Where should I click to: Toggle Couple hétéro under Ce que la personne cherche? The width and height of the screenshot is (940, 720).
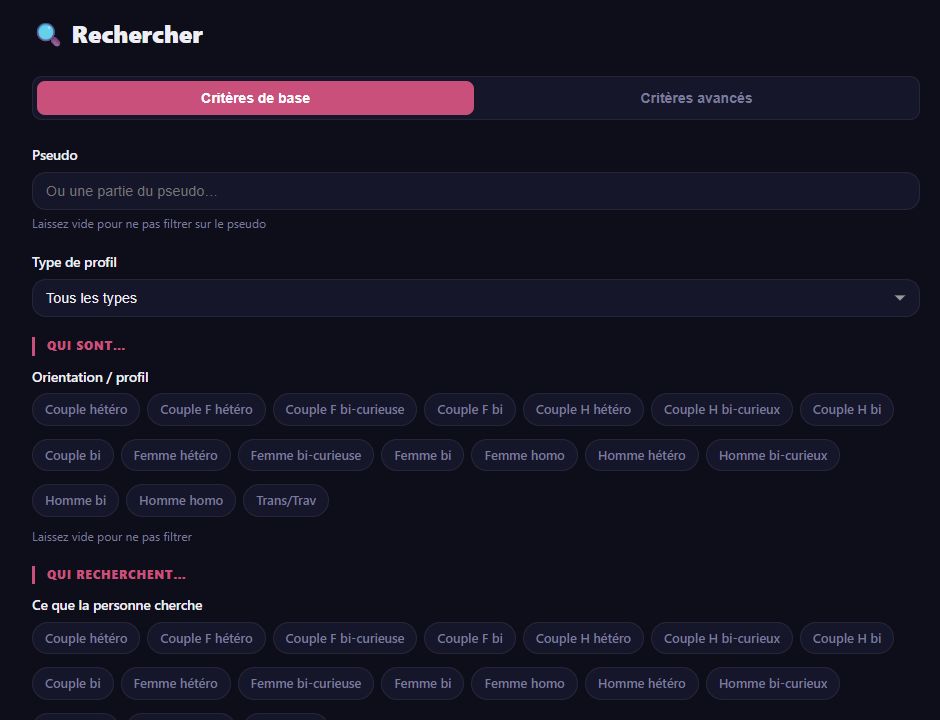pos(86,638)
